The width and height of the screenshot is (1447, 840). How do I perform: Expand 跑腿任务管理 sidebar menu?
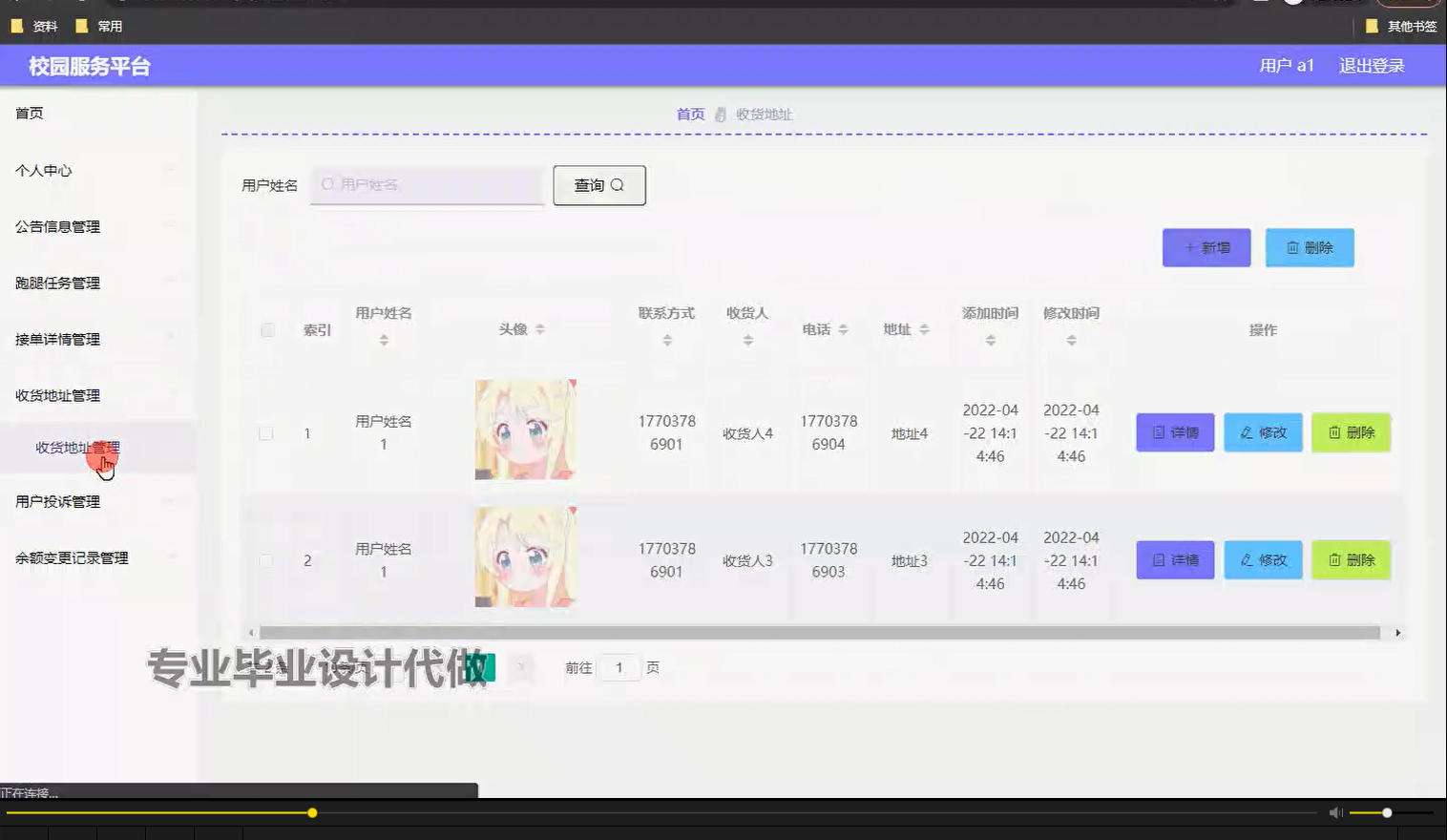tap(97, 283)
